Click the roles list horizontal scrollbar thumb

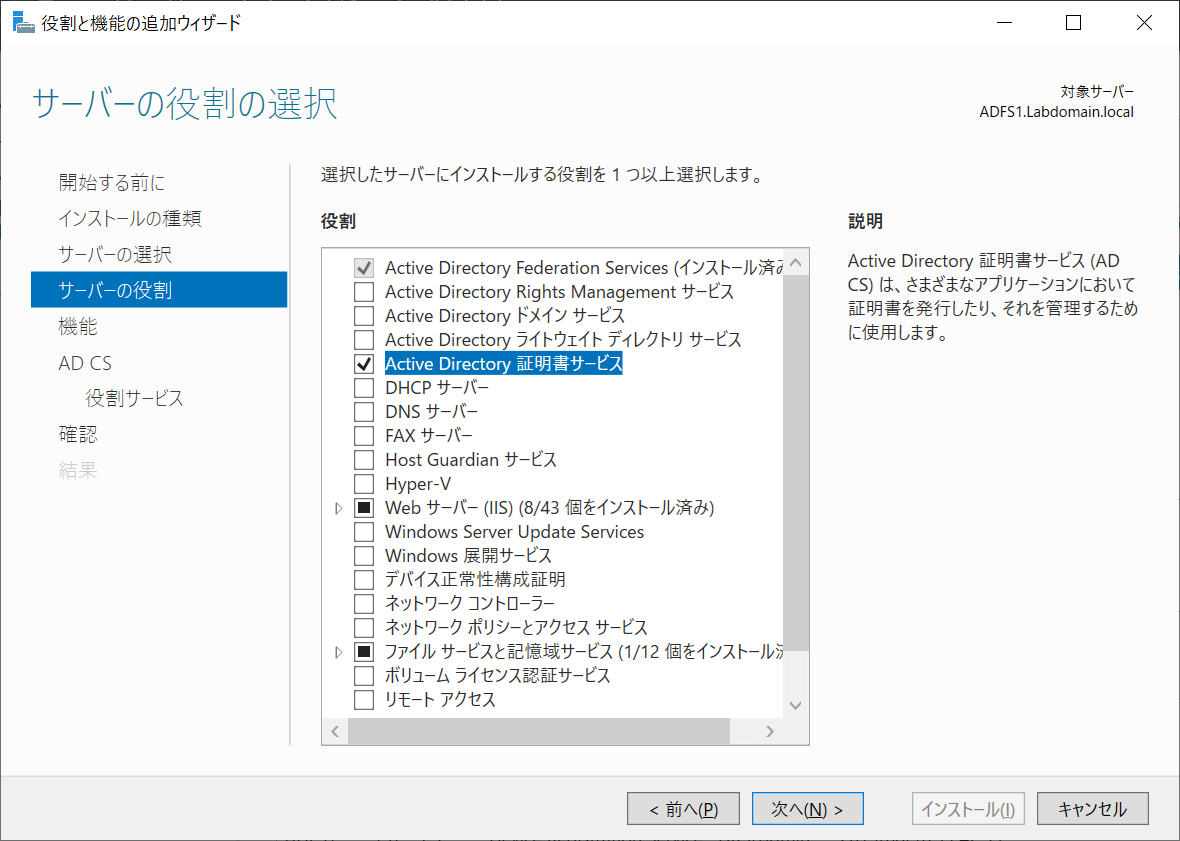539,731
